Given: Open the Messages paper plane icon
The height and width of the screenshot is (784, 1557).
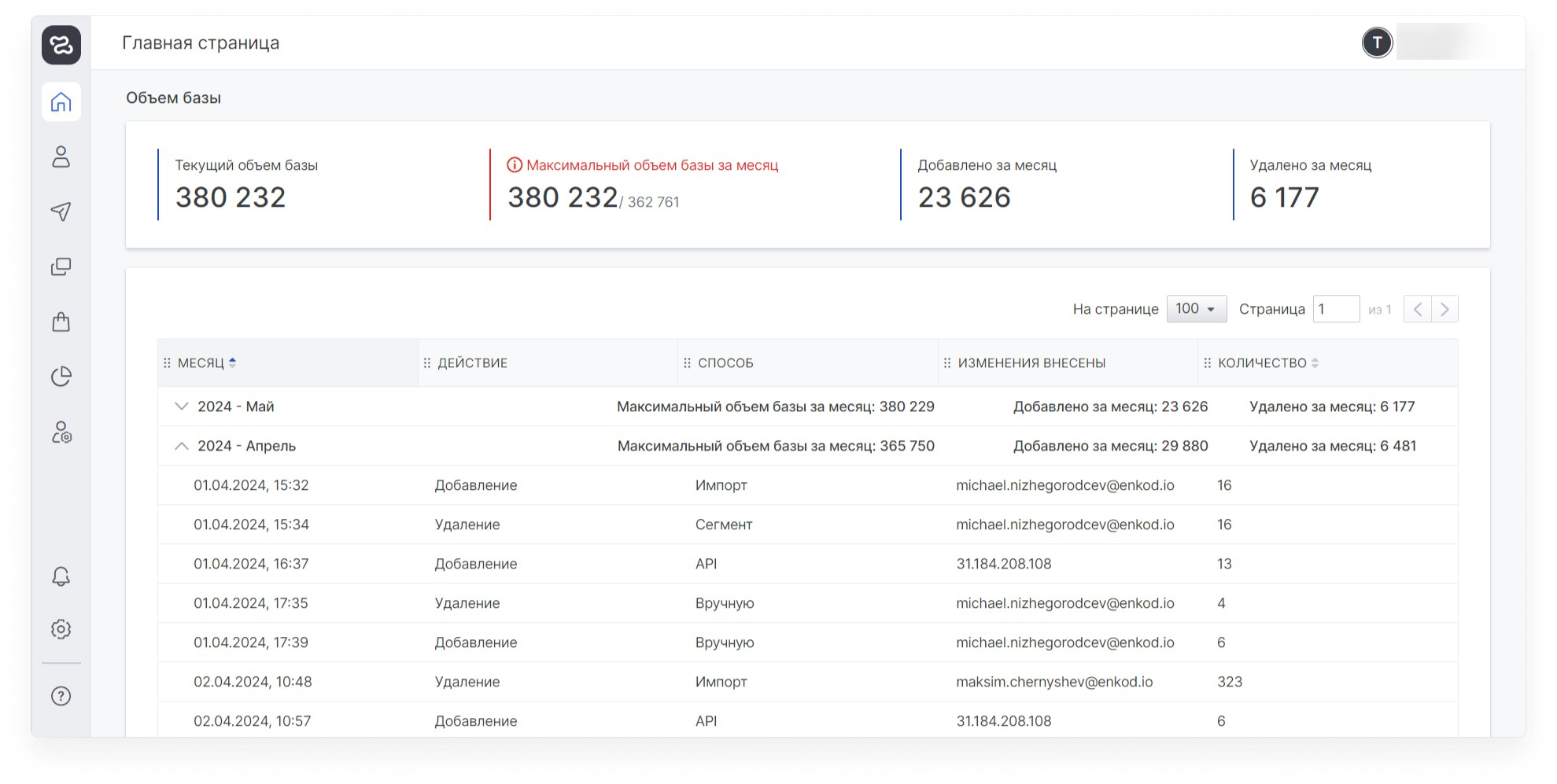Looking at the screenshot, I should (x=61, y=212).
